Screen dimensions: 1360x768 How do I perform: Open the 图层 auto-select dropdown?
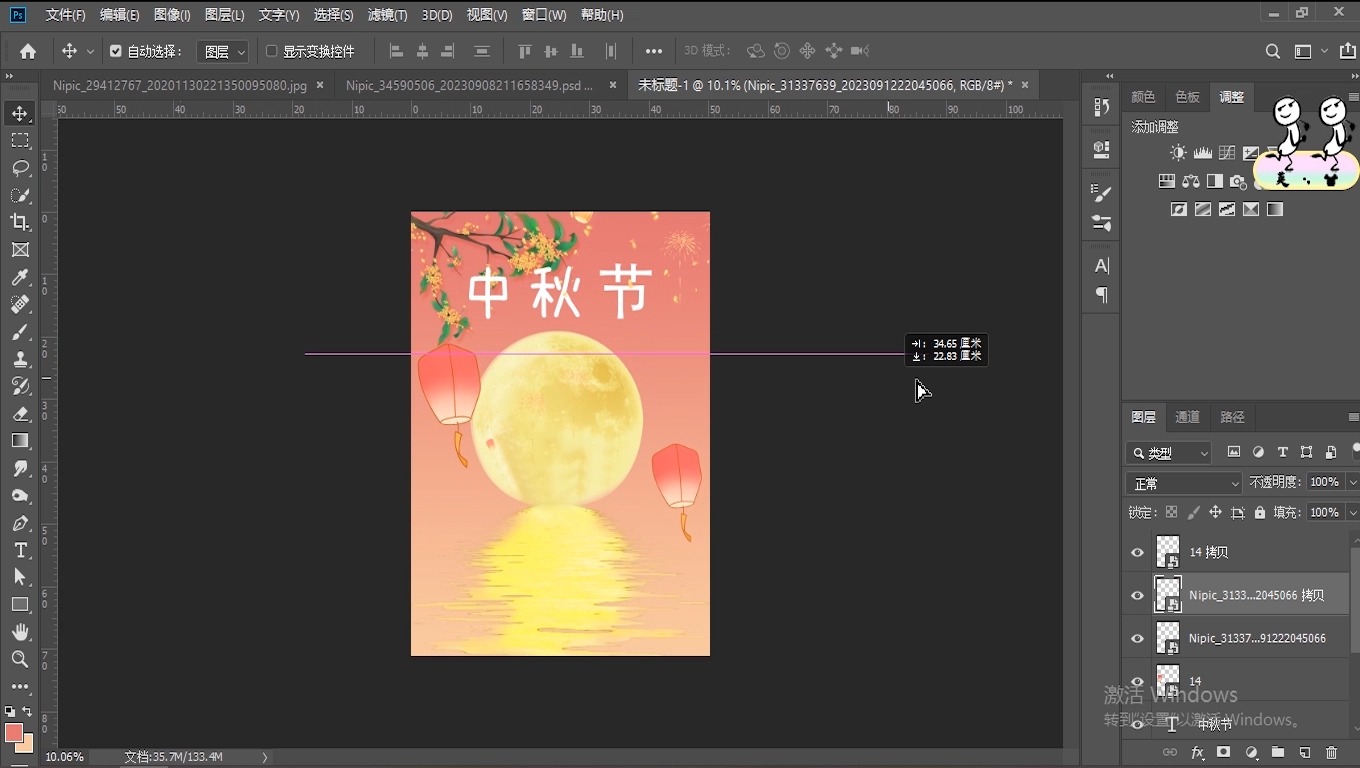click(x=223, y=51)
